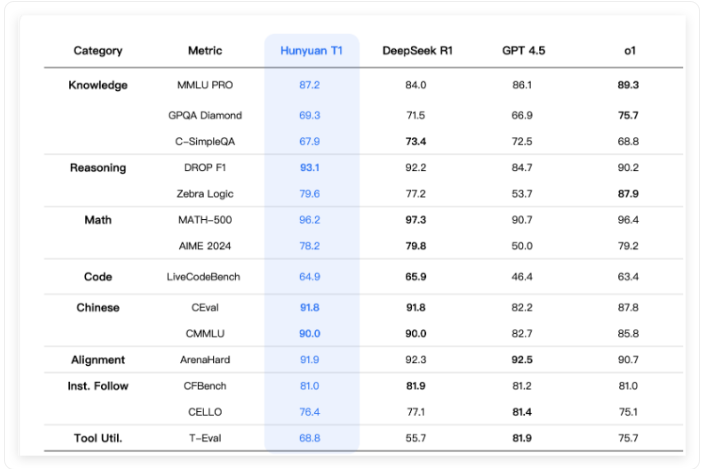Click DeepSeek R1 MATH-500 score 97.3
Image resolution: width=702 pixels, height=469 pixels.
pyautogui.click(x=415, y=220)
